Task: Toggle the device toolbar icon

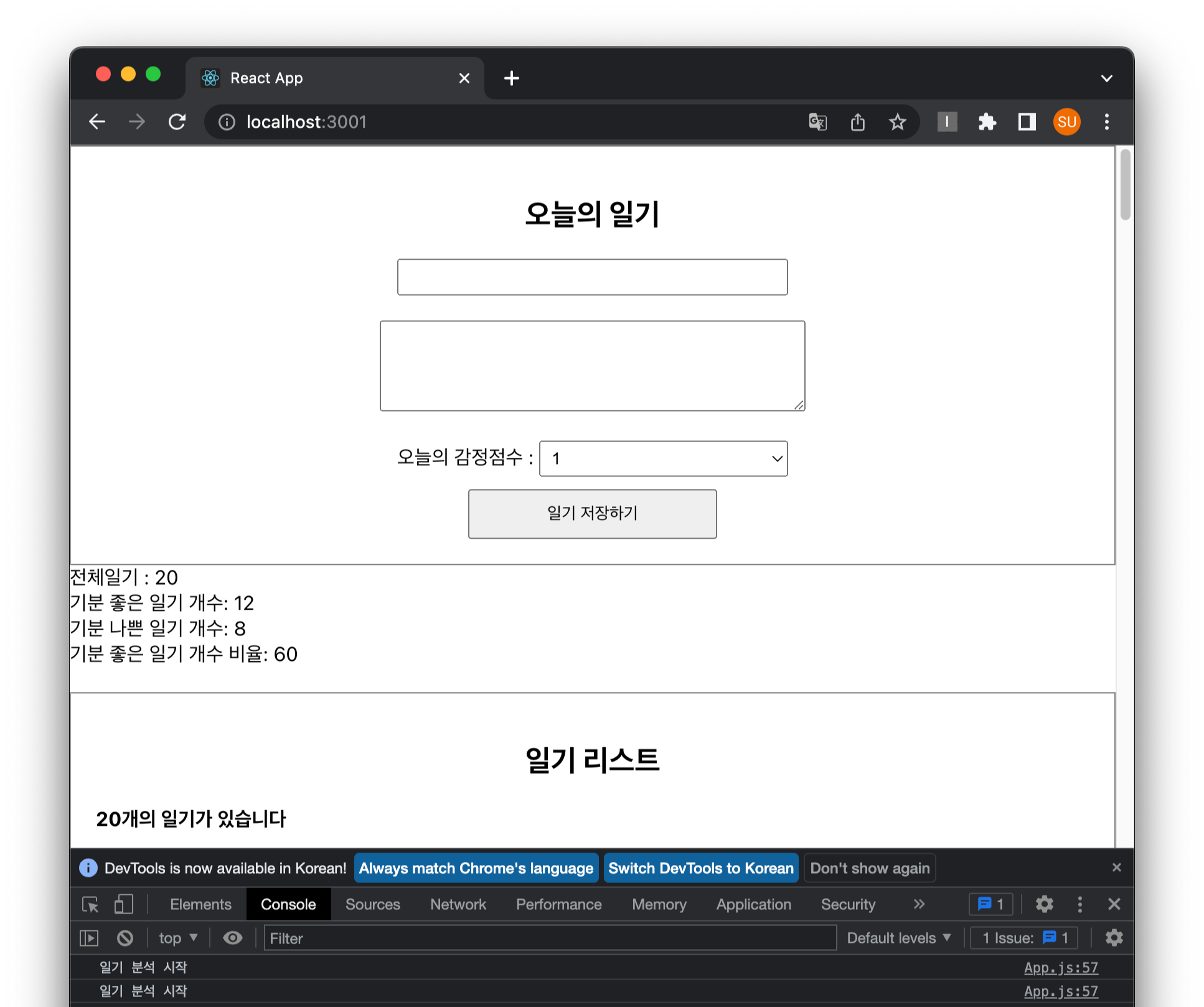Action: pyautogui.click(x=123, y=904)
